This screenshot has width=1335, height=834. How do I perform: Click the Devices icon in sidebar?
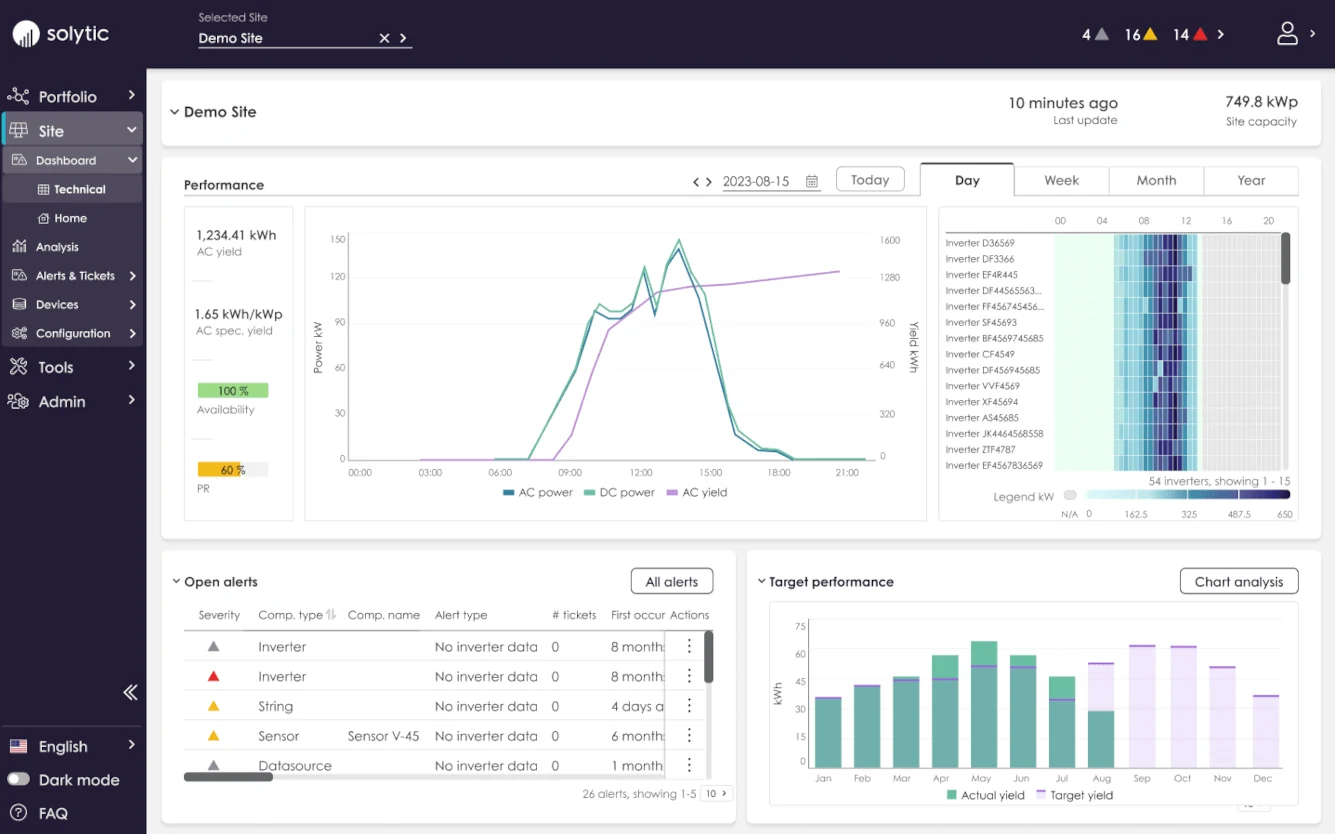point(18,304)
